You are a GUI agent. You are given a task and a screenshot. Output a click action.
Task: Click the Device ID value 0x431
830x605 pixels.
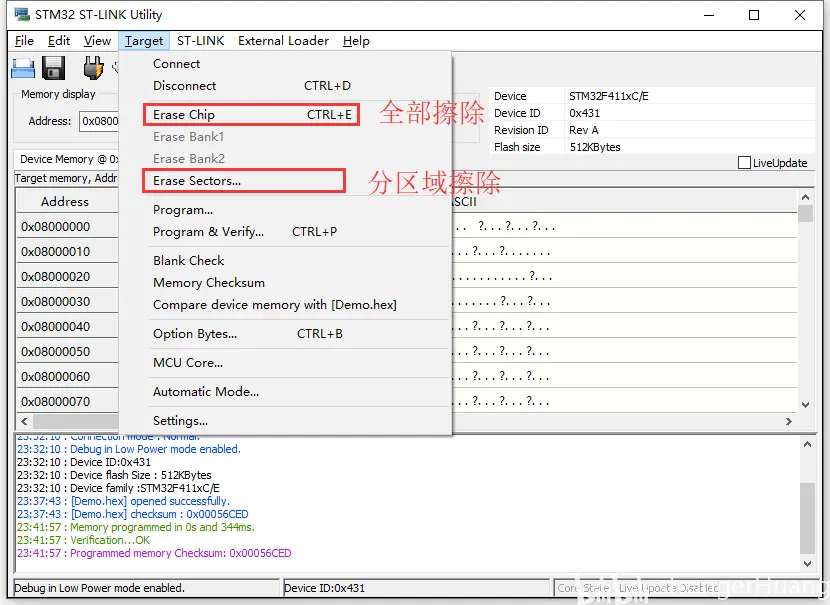pos(584,113)
